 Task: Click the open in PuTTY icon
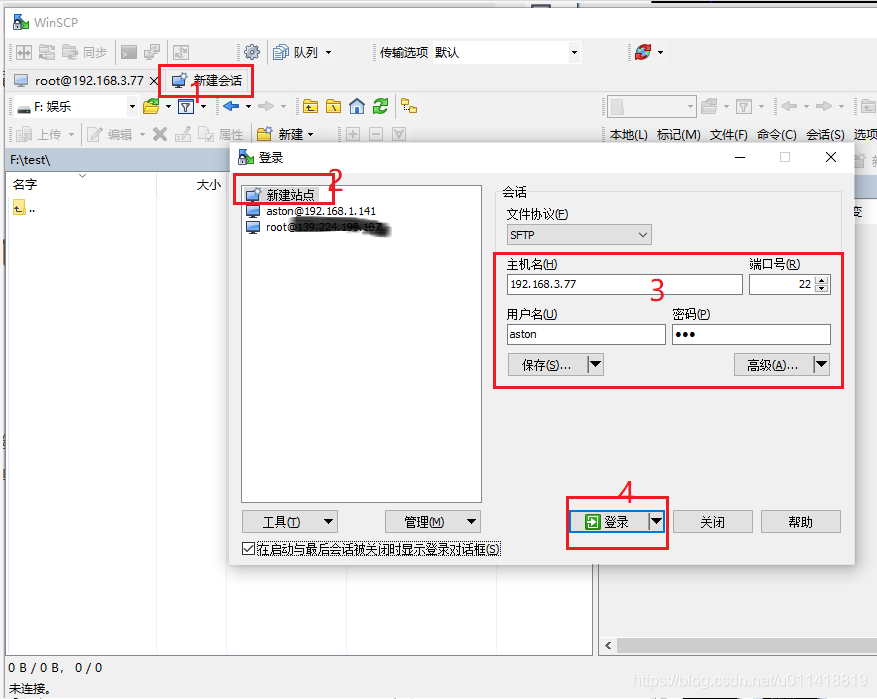[x=152, y=53]
